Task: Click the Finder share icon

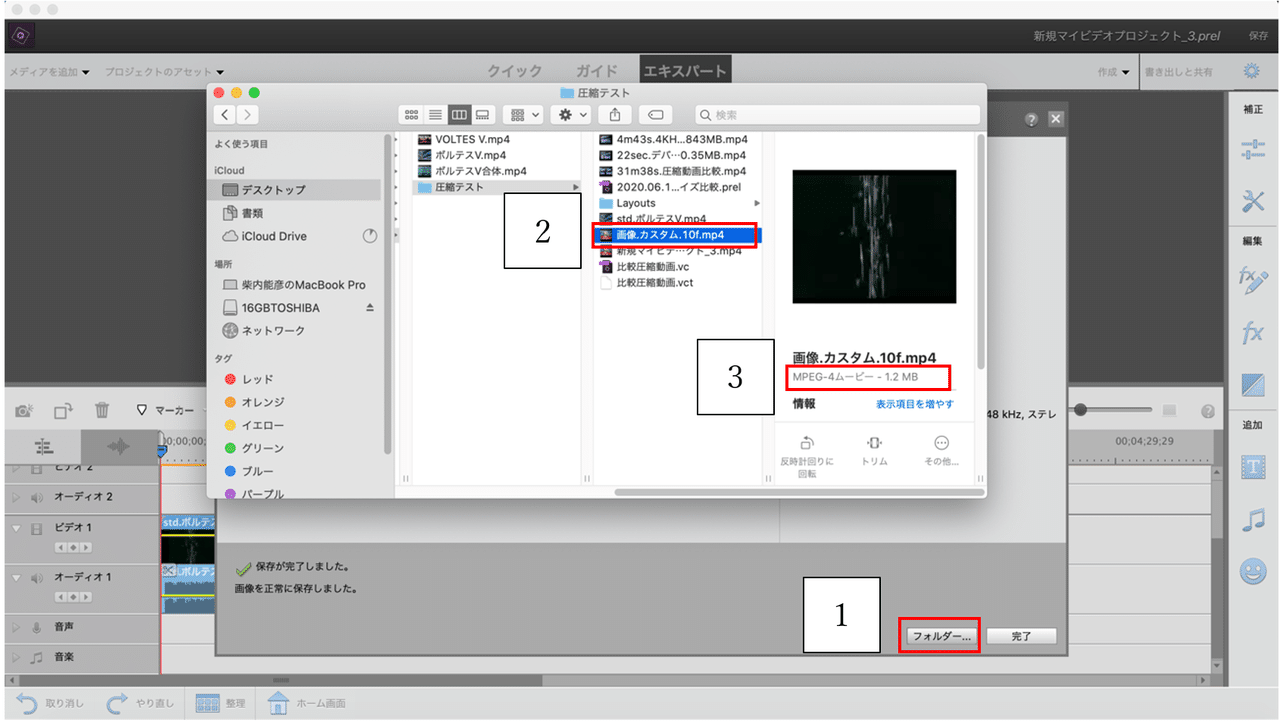Action: [x=615, y=115]
